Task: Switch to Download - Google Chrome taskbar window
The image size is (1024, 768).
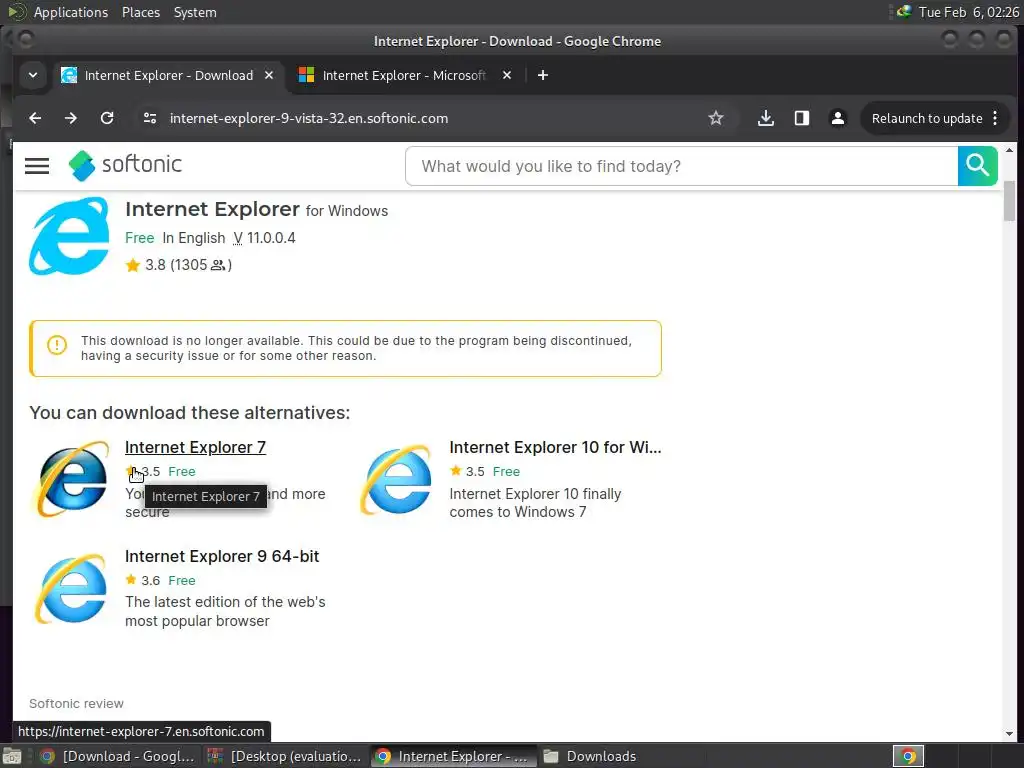Action: [118, 756]
